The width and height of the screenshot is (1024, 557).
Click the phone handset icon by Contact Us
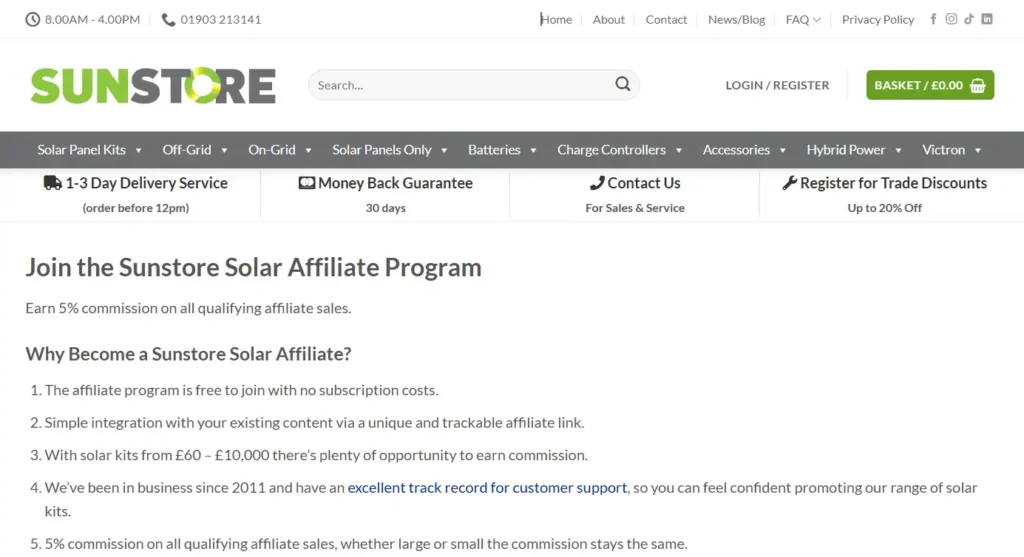point(597,183)
